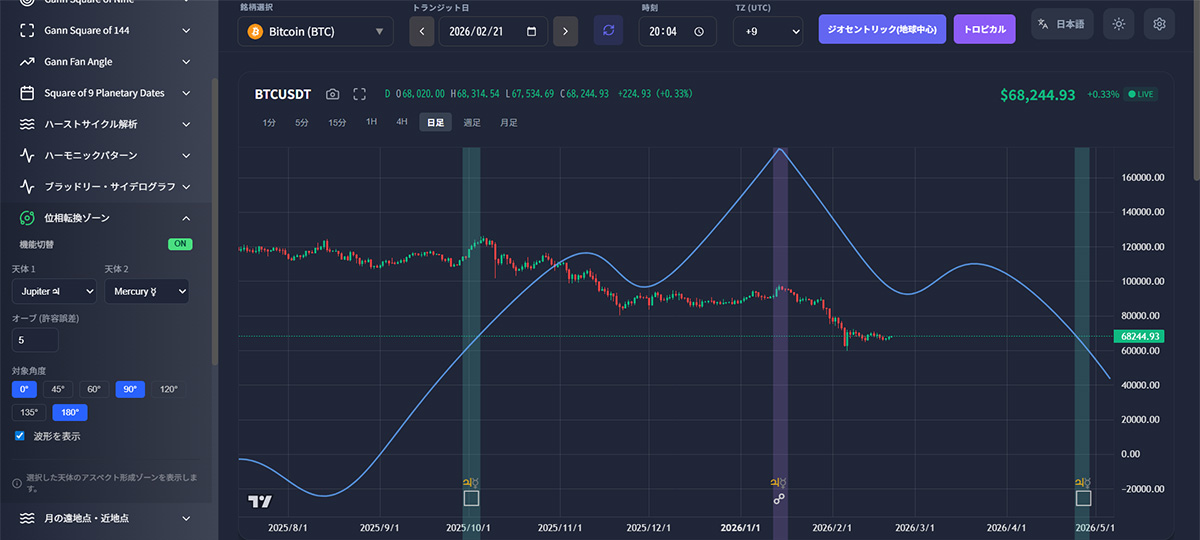Click the chart screenshot camera icon
Viewport: 1200px width, 540px height.
pyautogui.click(x=333, y=94)
